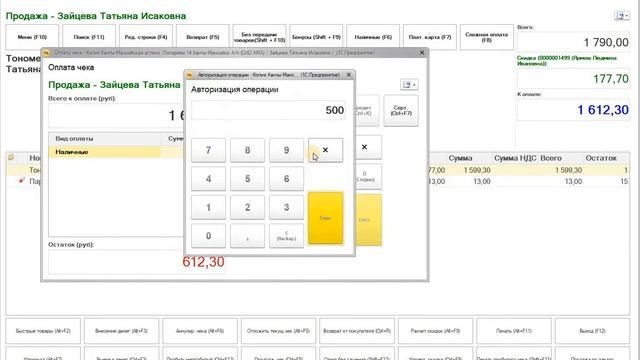Click digit 4 on the authorization keypad
This screenshot has width=640, height=360.
pos(208,179)
